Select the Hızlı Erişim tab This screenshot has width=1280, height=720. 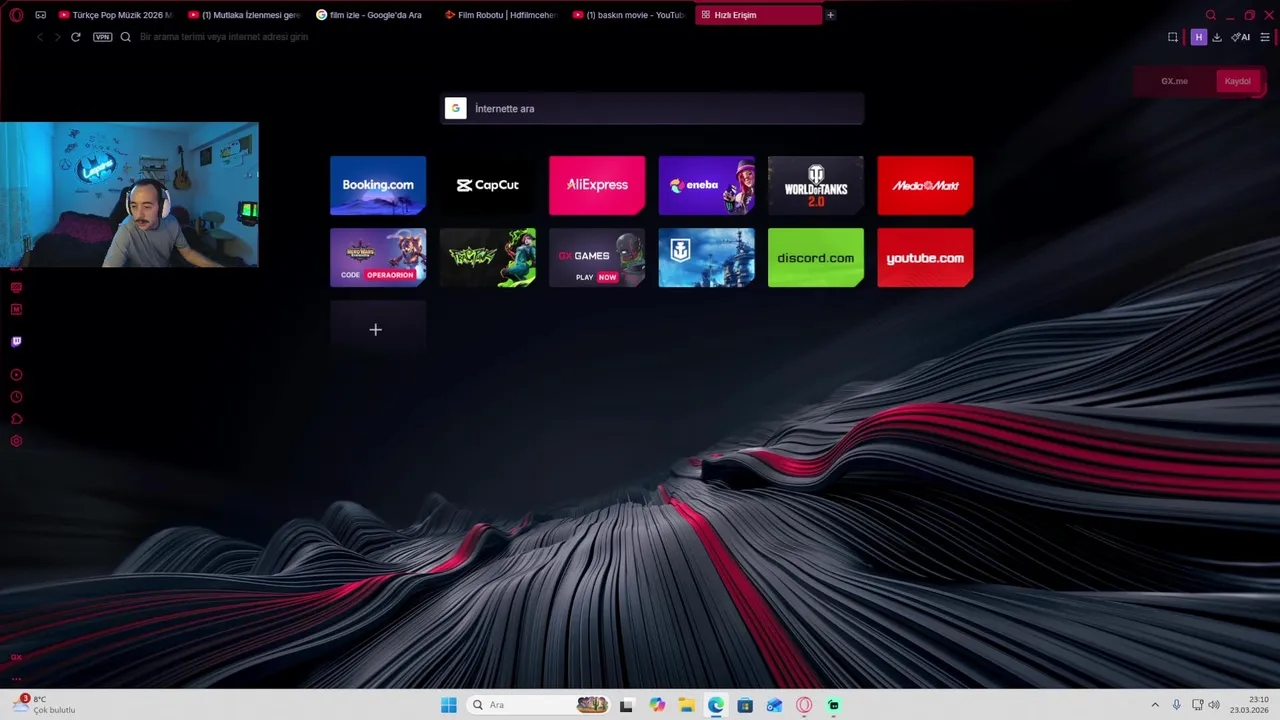(x=758, y=15)
